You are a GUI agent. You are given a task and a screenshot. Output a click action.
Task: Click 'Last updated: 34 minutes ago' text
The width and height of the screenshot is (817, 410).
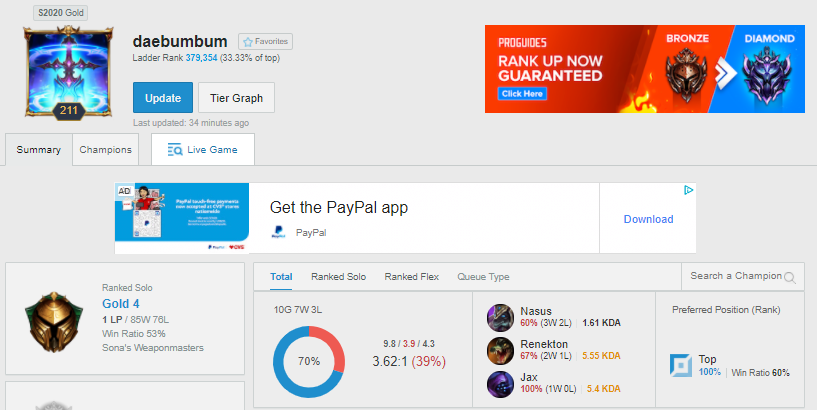pyautogui.click(x=191, y=123)
